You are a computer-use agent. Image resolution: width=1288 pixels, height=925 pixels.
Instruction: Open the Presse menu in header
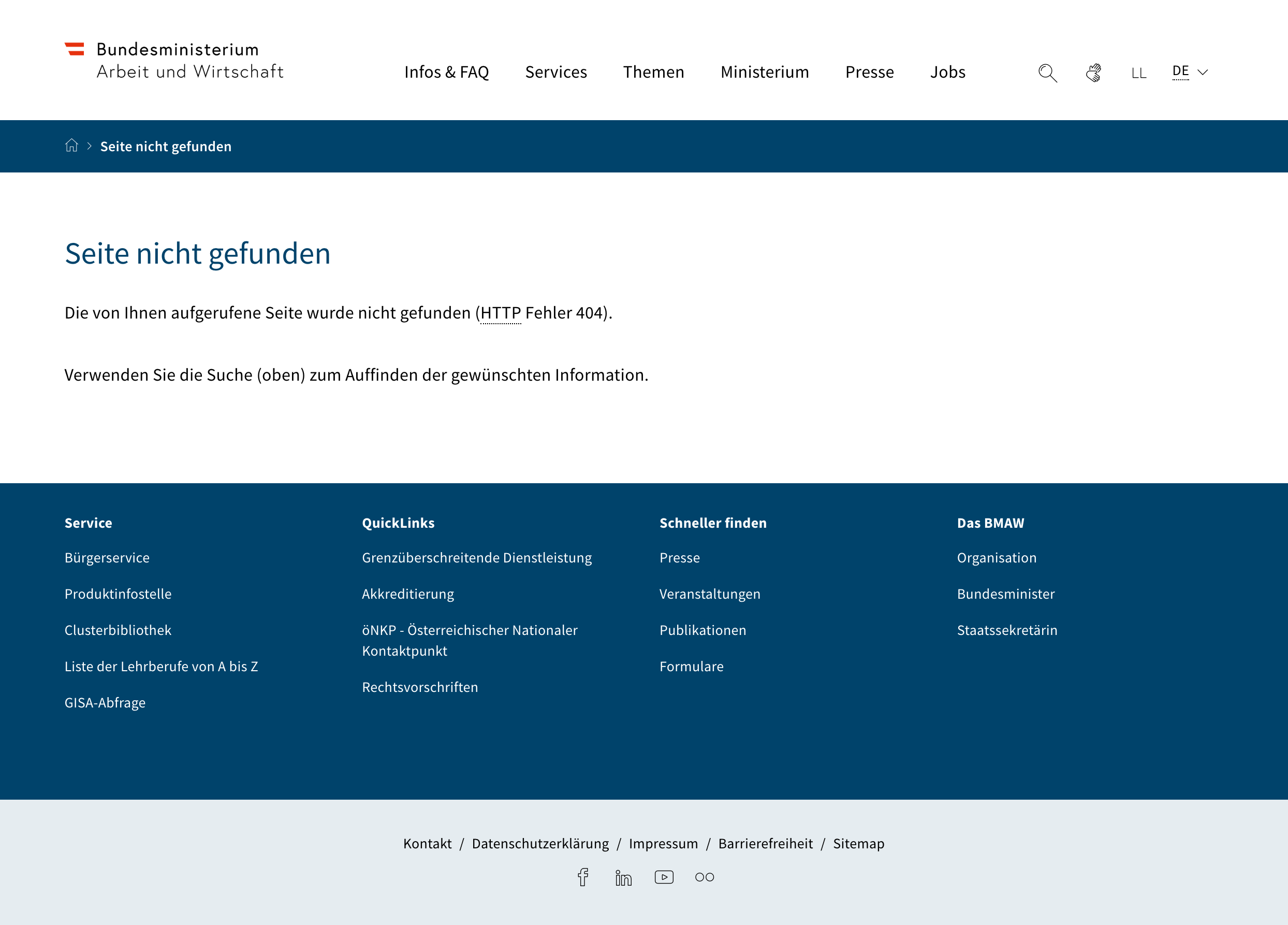click(870, 72)
